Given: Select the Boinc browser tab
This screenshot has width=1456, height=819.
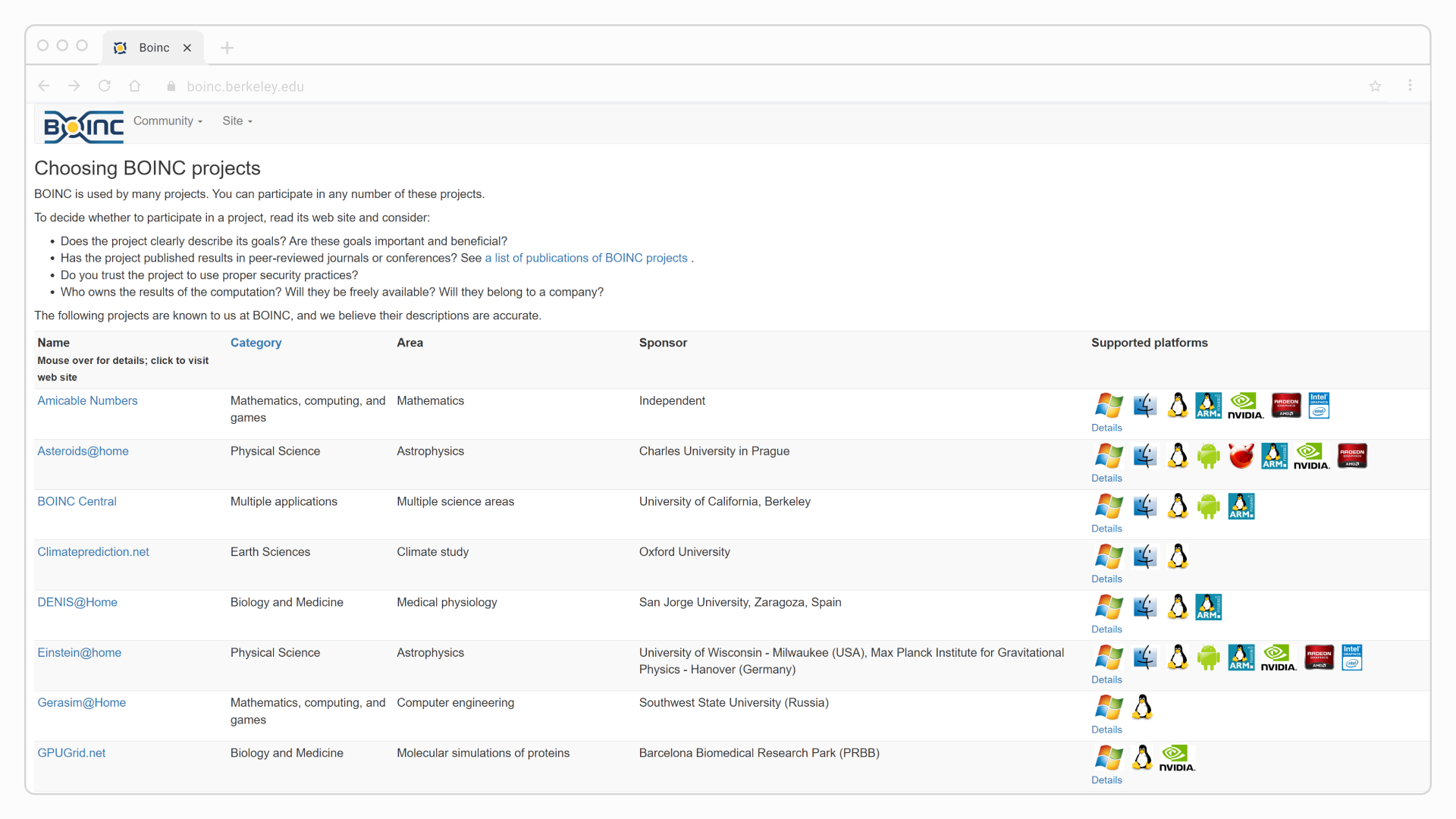Looking at the screenshot, I should (154, 48).
